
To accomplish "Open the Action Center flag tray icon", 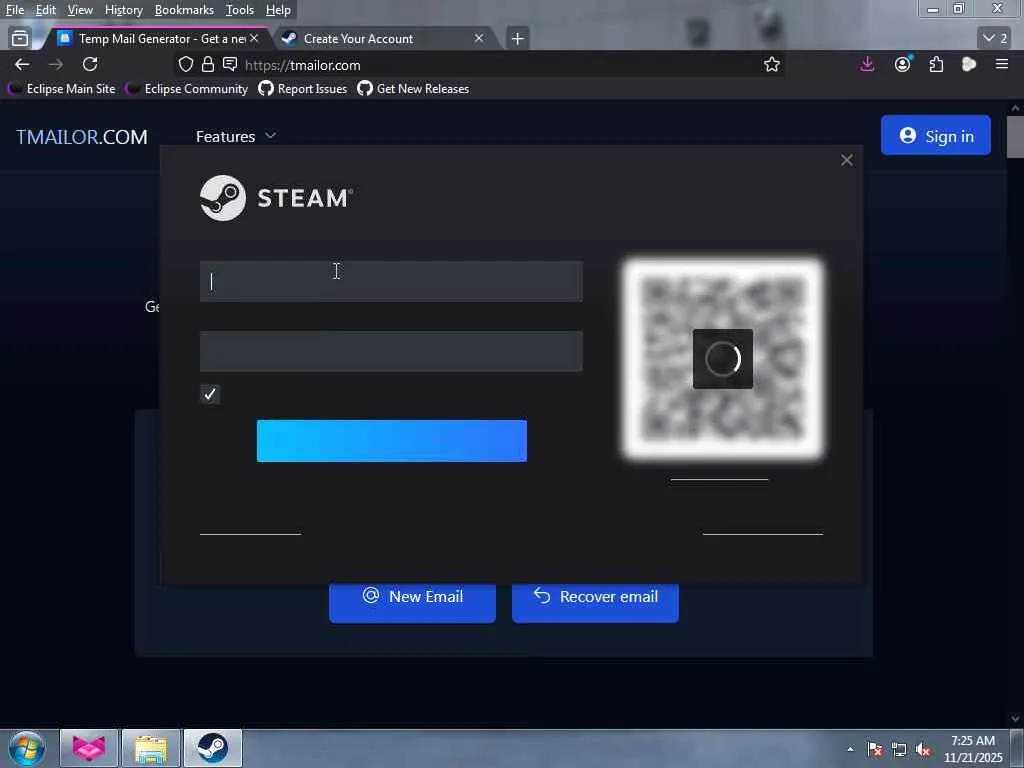I will (x=875, y=750).
